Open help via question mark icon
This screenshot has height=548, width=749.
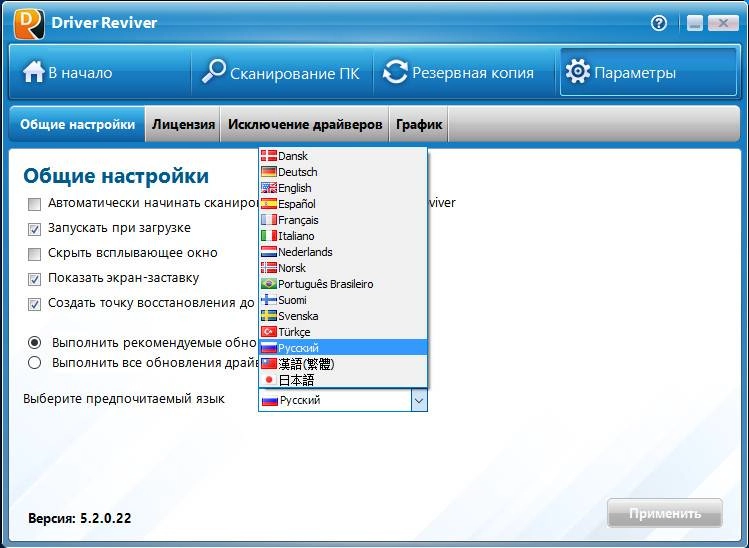click(659, 23)
